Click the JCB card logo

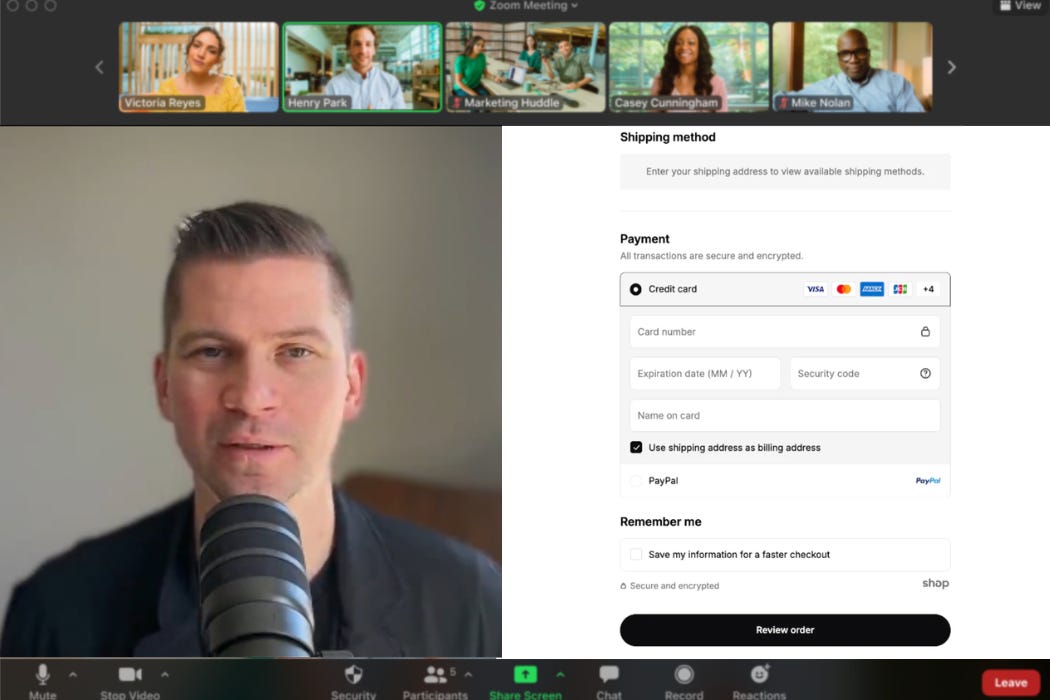900,289
